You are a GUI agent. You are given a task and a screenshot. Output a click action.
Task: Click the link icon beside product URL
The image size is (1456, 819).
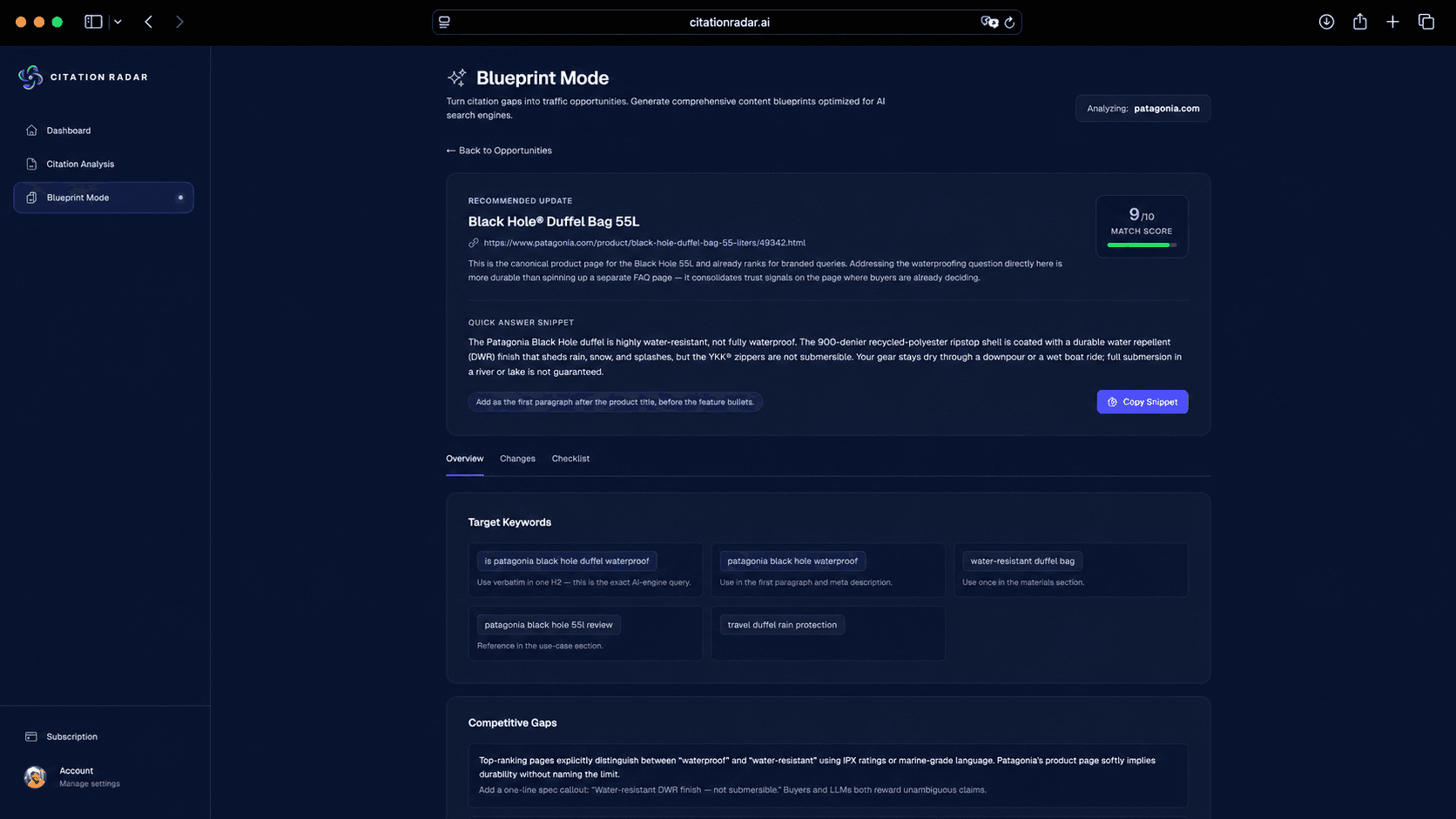pos(474,243)
